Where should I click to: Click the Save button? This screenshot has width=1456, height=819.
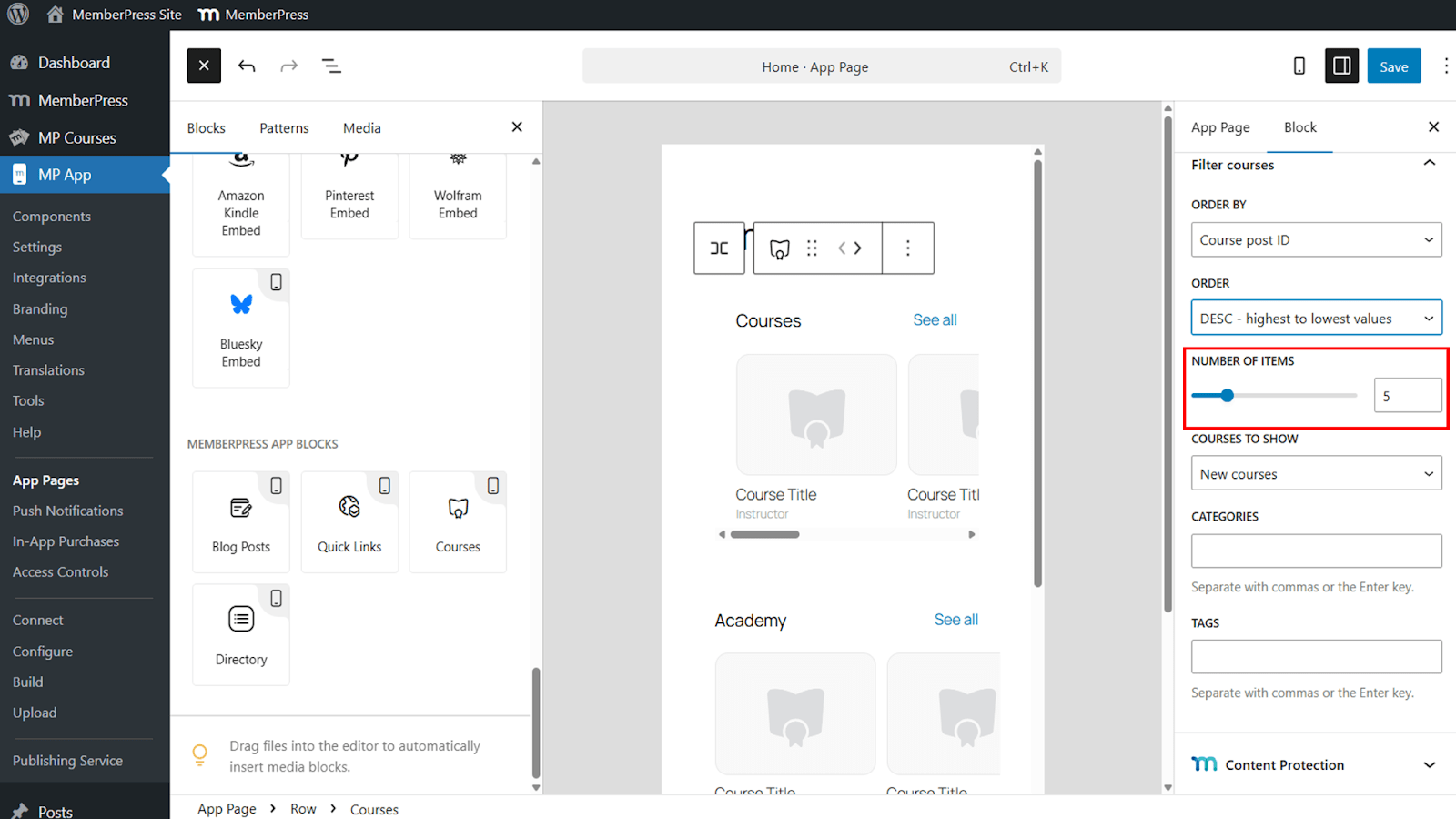coord(1393,66)
